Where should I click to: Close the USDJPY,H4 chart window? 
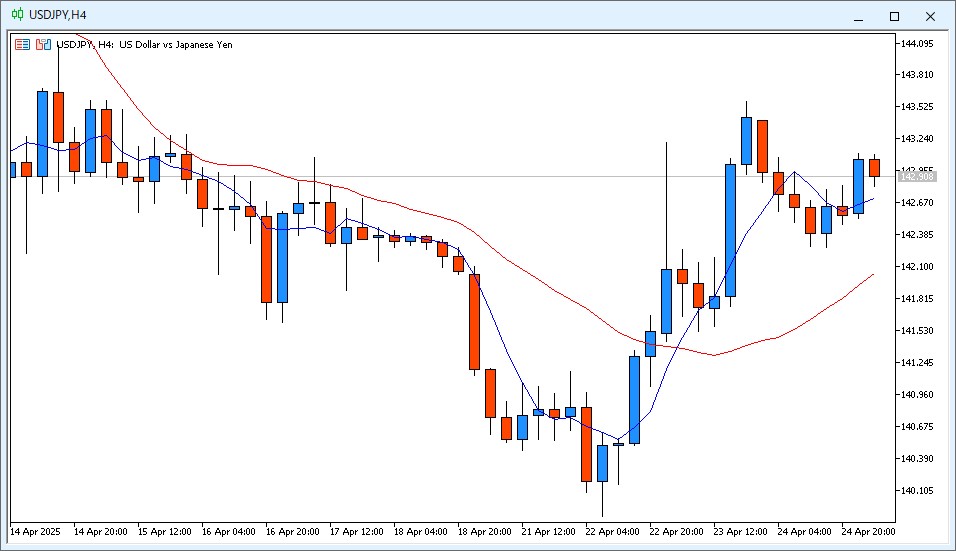click(930, 16)
